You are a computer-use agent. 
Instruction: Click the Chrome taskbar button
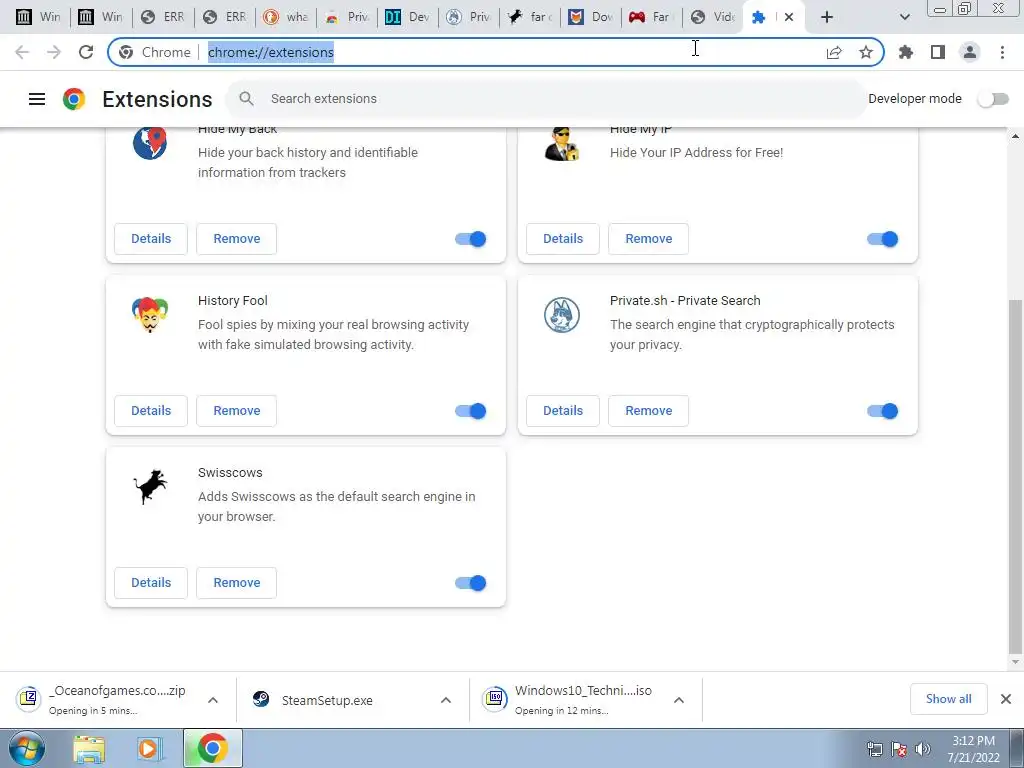[213, 748]
